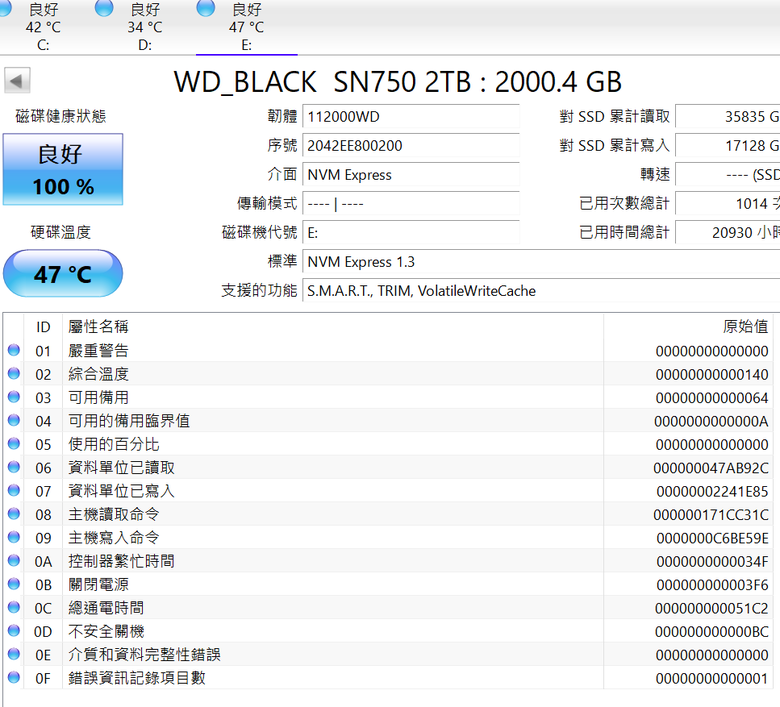Viewport: 780px width, 707px height.
Task: Switch to the D: drive tab at 34 °C
Action: [145, 27]
